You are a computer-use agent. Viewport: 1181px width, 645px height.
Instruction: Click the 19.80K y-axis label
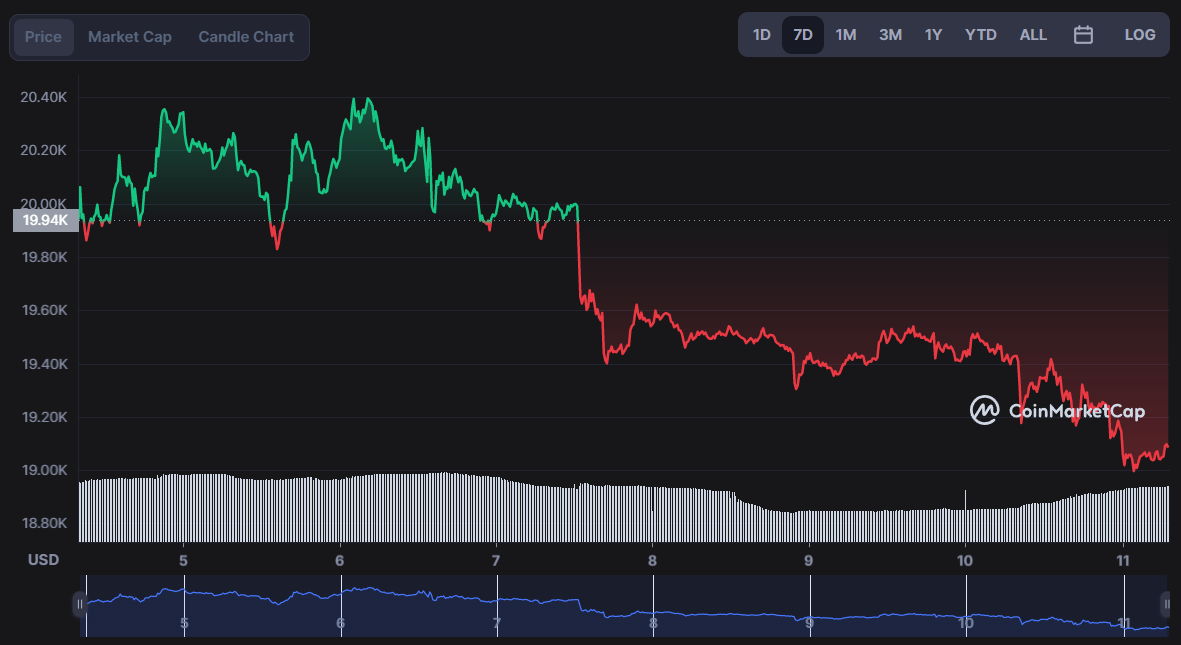[44, 257]
